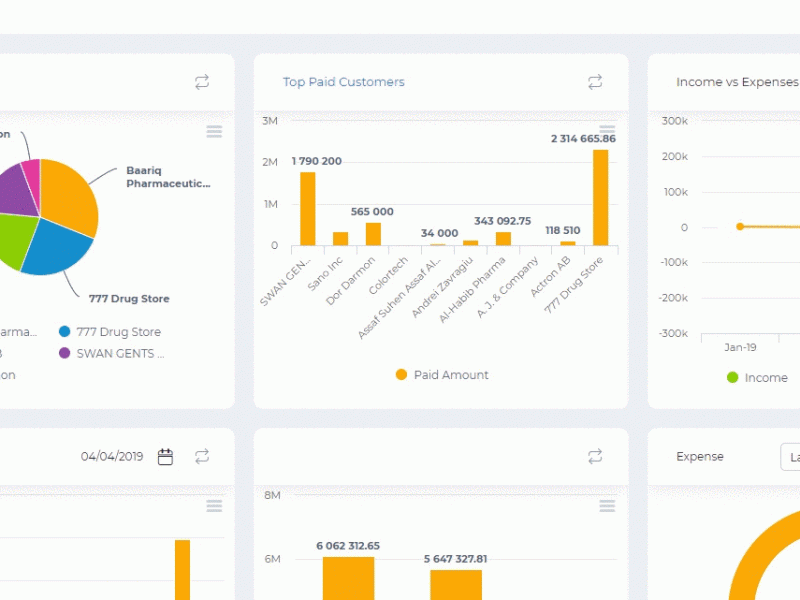Click the "5 647 327.81" data label
The image size is (800, 600).
coord(456,559)
